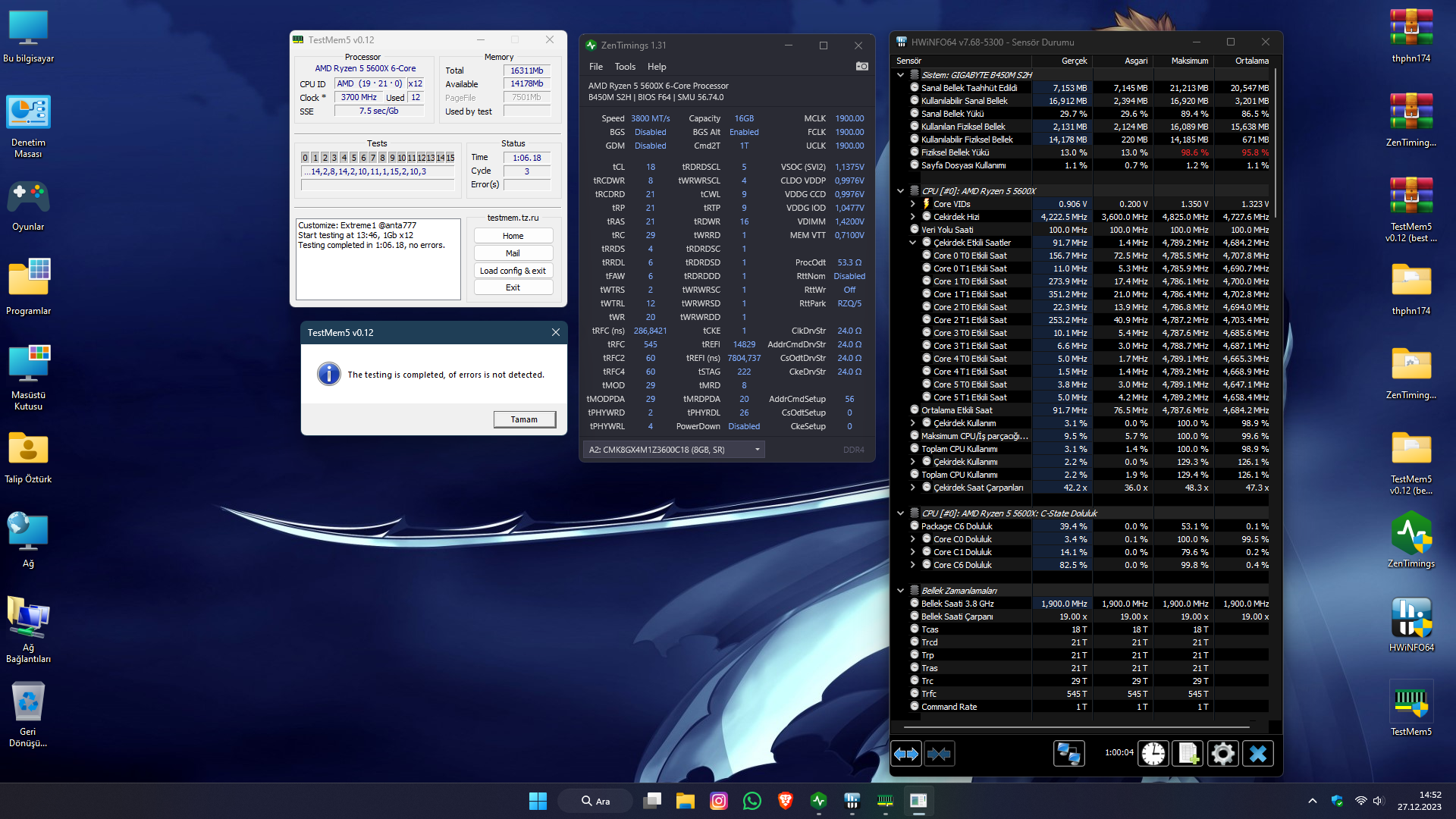Open the File menu in ZenTimings
1456x819 pixels.
pos(595,67)
